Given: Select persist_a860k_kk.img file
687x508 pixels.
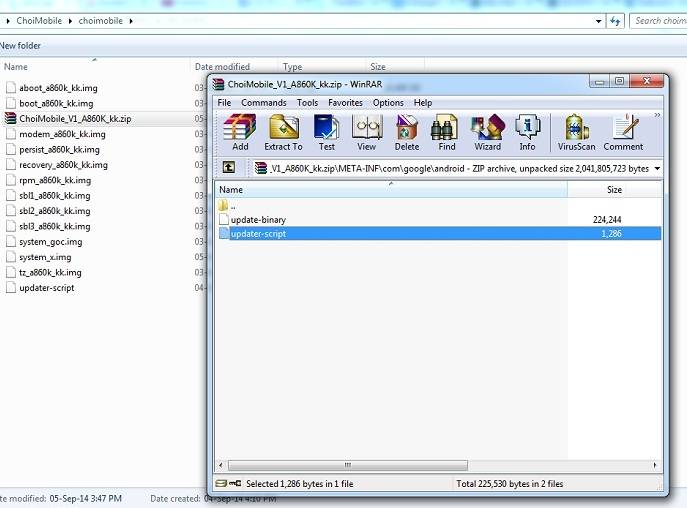Looking at the screenshot, I should [53, 149].
